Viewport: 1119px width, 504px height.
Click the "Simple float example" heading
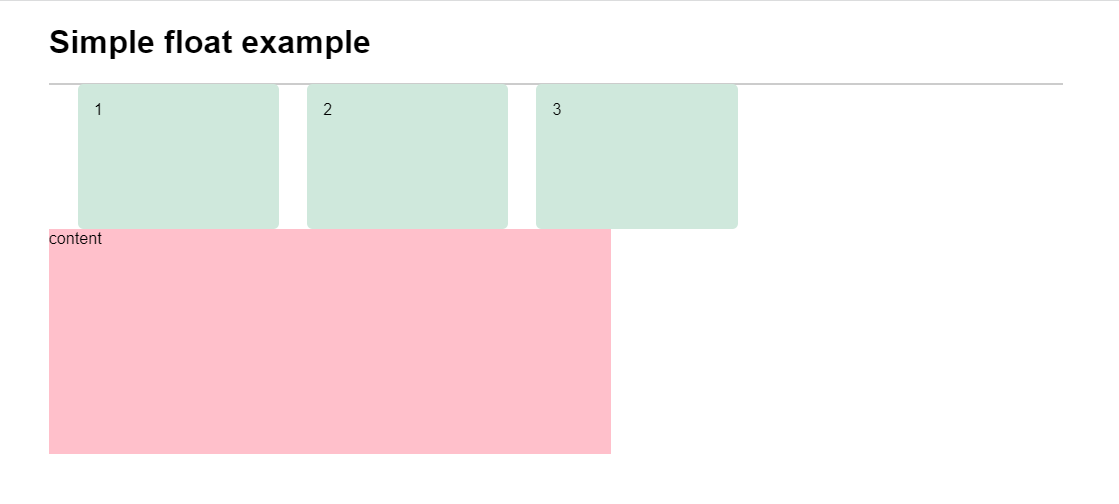tap(209, 43)
